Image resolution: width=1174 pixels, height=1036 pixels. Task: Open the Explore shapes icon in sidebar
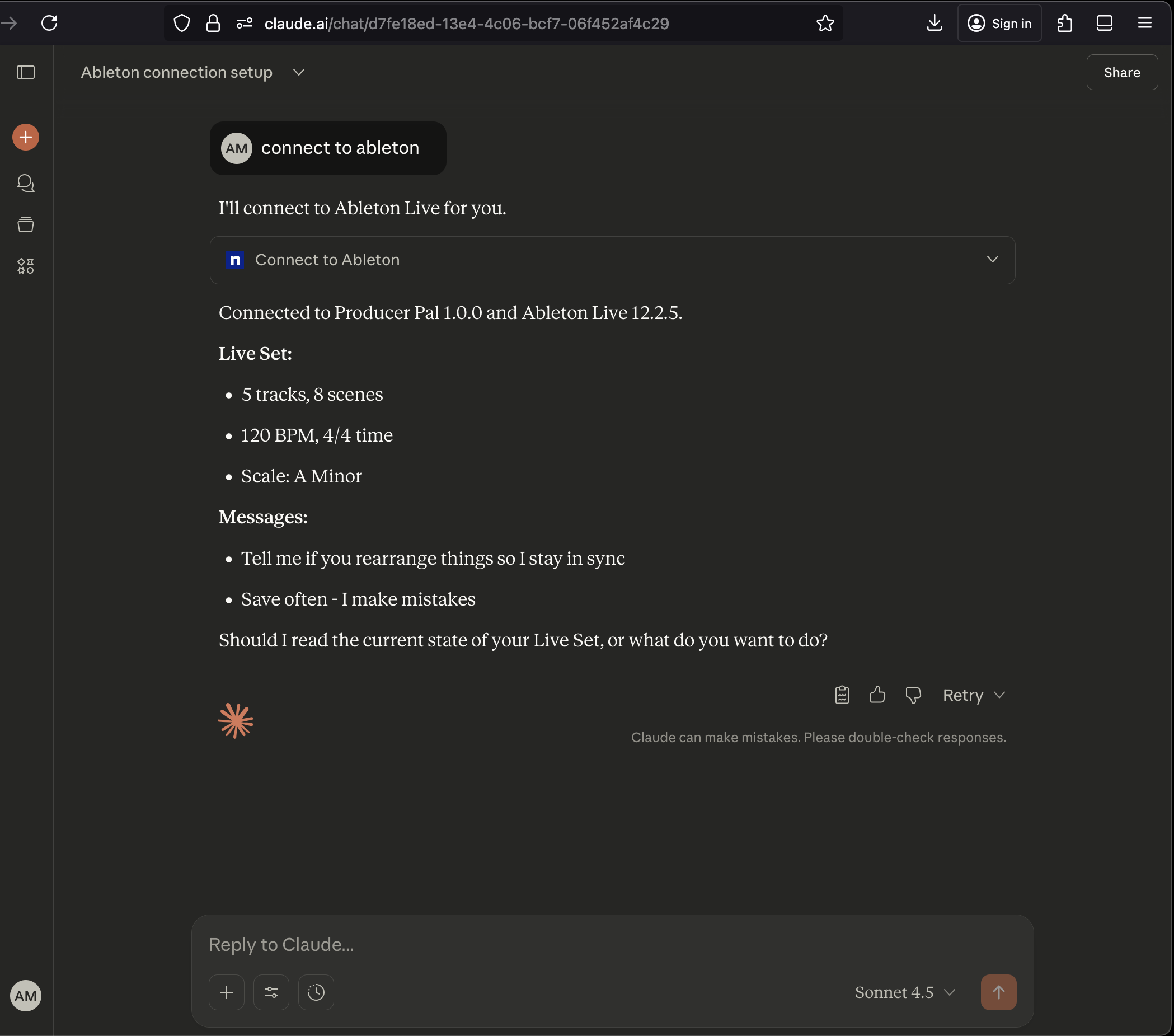pyautogui.click(x=25, y=265)
